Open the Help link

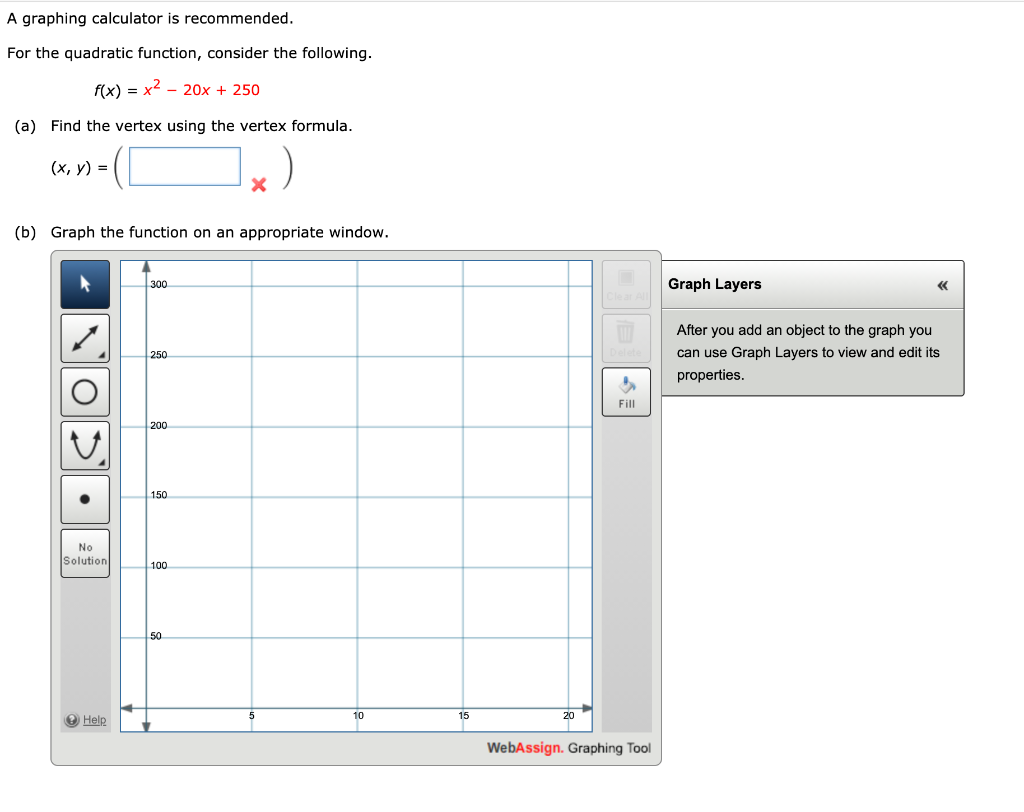click(x=85, y=720)
